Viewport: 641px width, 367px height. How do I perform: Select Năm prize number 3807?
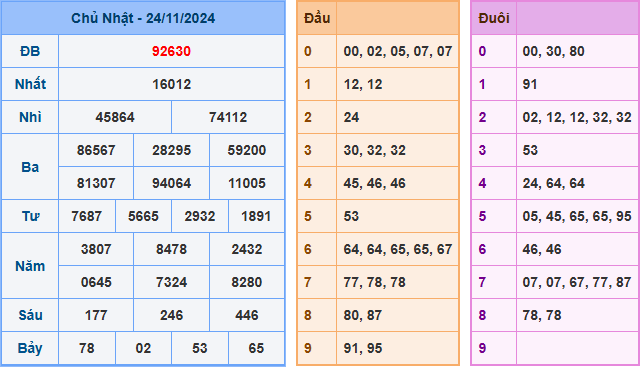(x=96, y=249)
